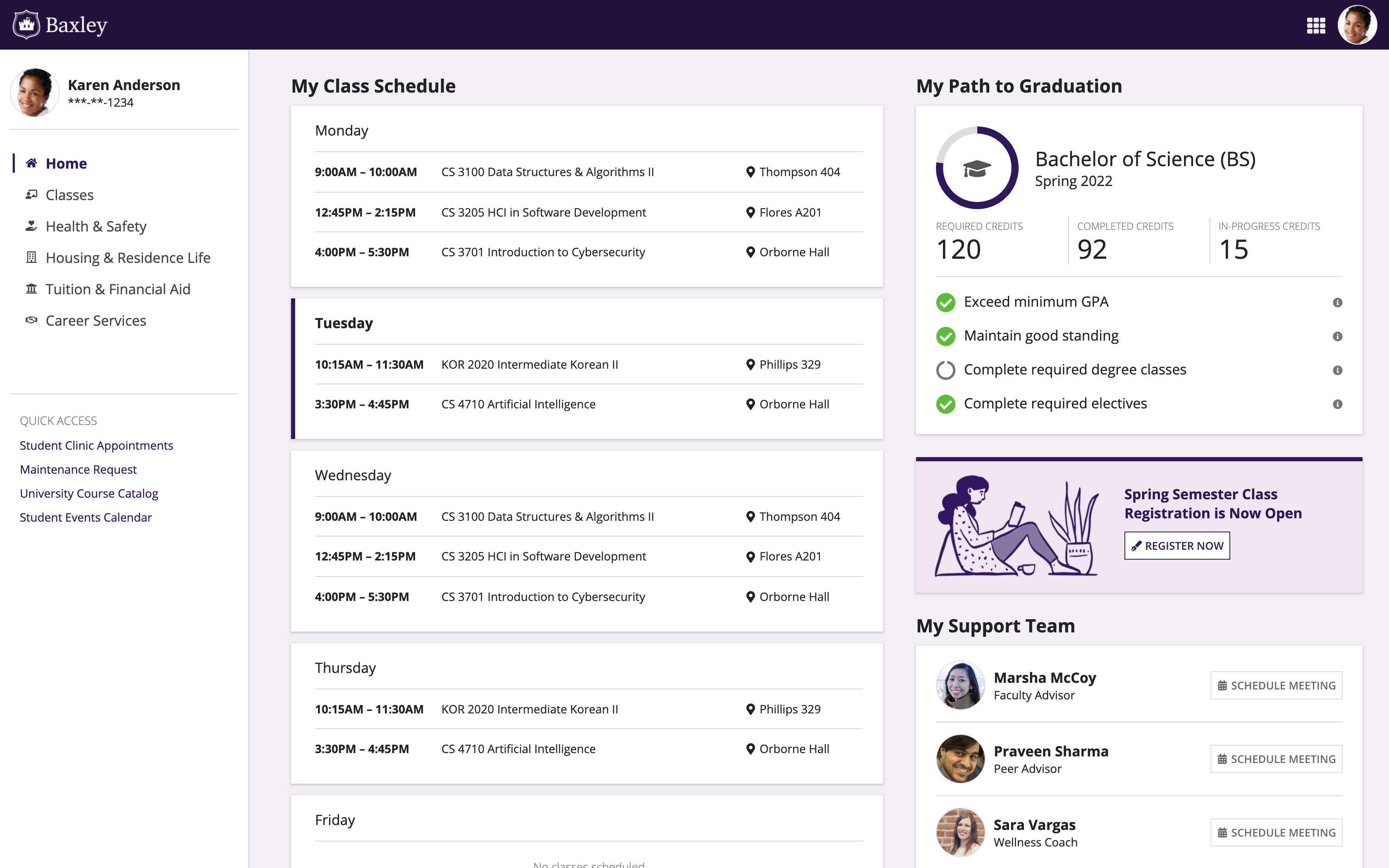The height and width of the screenshot is (868, 1389).
Task: Click info icon for required degree classes
Action: (1337, 370)
